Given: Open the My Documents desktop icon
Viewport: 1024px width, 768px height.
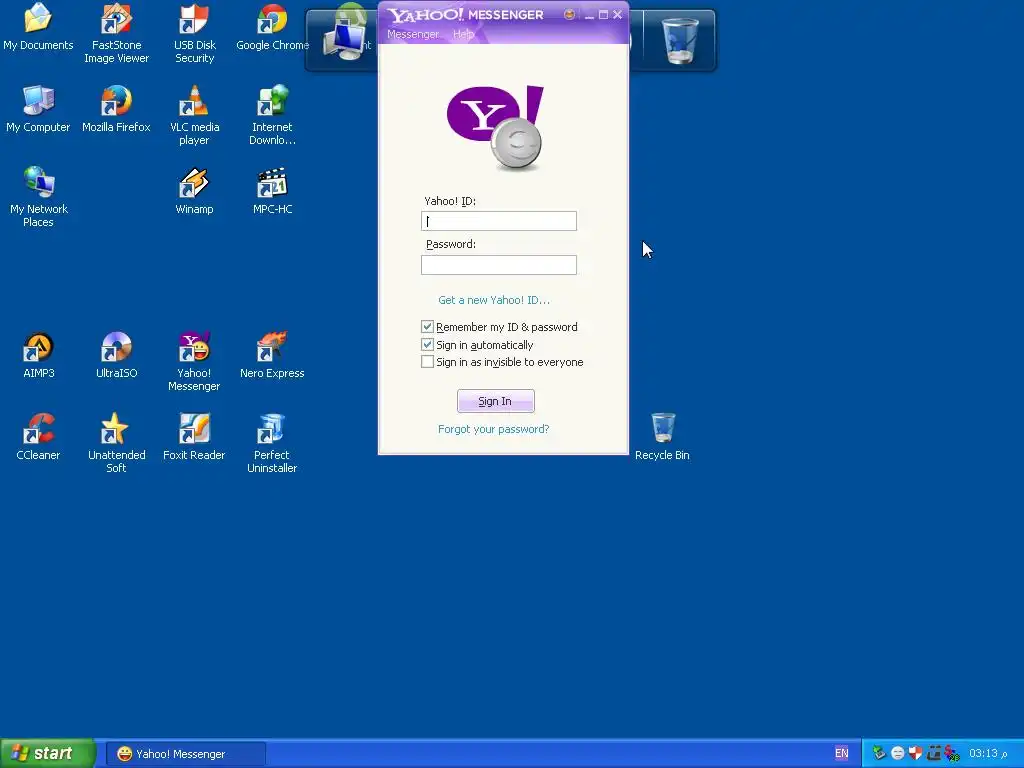Looking at the screenshot, I should coord(38,27).
